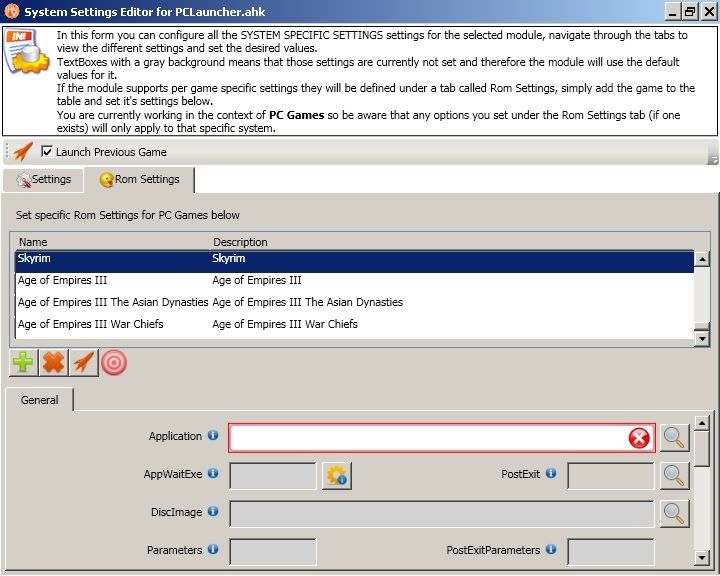This screenshot has height=576, width=720.
Task: Click the PostExit text field
Action: click(611, 476)
